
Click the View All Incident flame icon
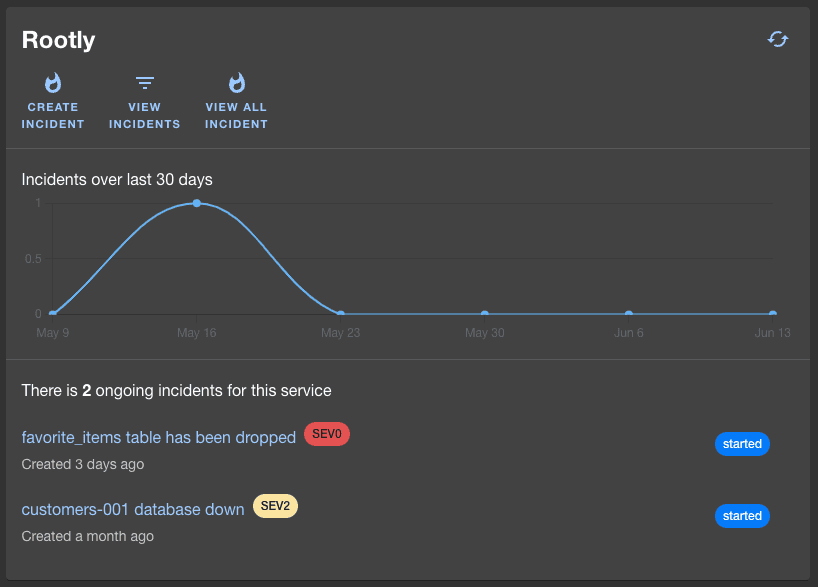point(236,82)
